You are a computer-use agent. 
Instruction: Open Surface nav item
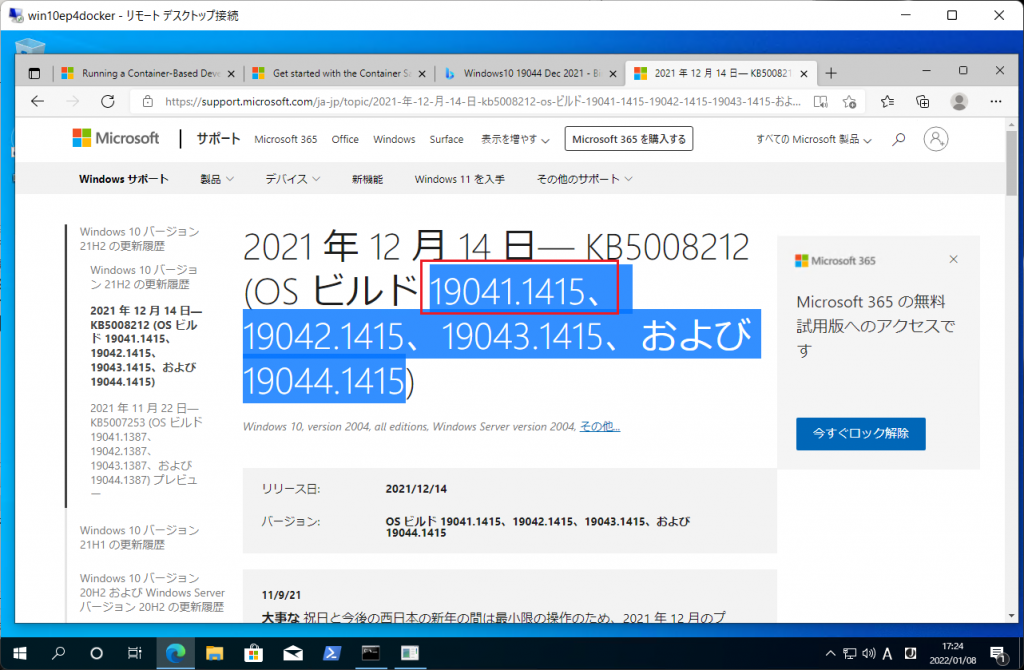pyautogui.click(x=446, y=139)
